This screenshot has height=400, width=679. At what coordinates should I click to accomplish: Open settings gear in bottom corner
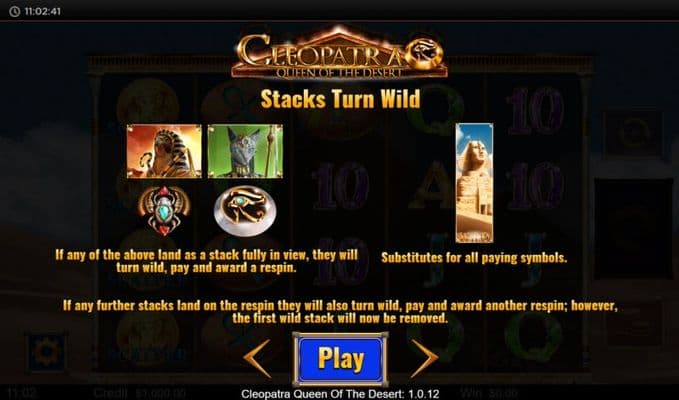click(46, 353)
